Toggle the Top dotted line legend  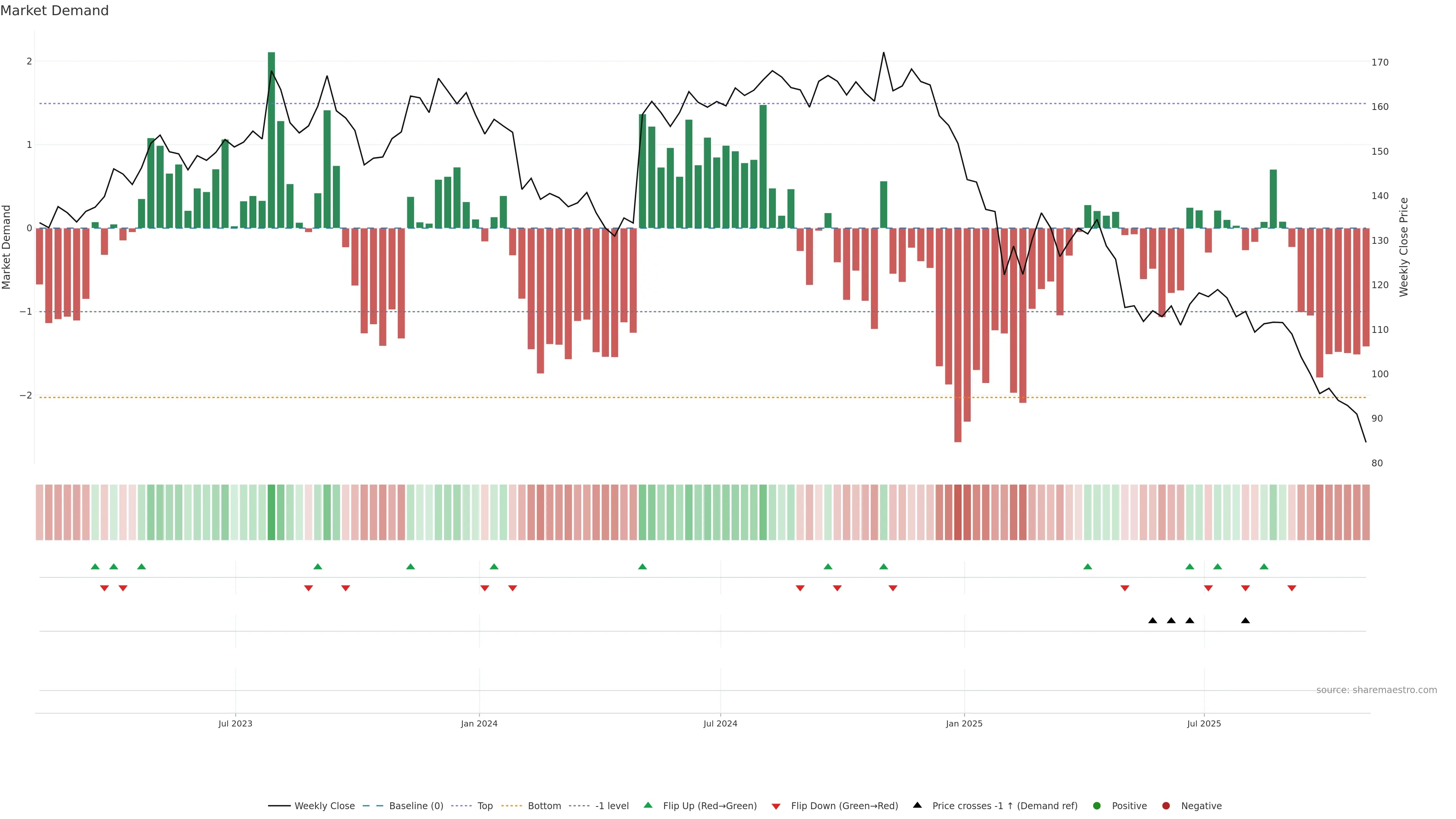click(485, 806)
